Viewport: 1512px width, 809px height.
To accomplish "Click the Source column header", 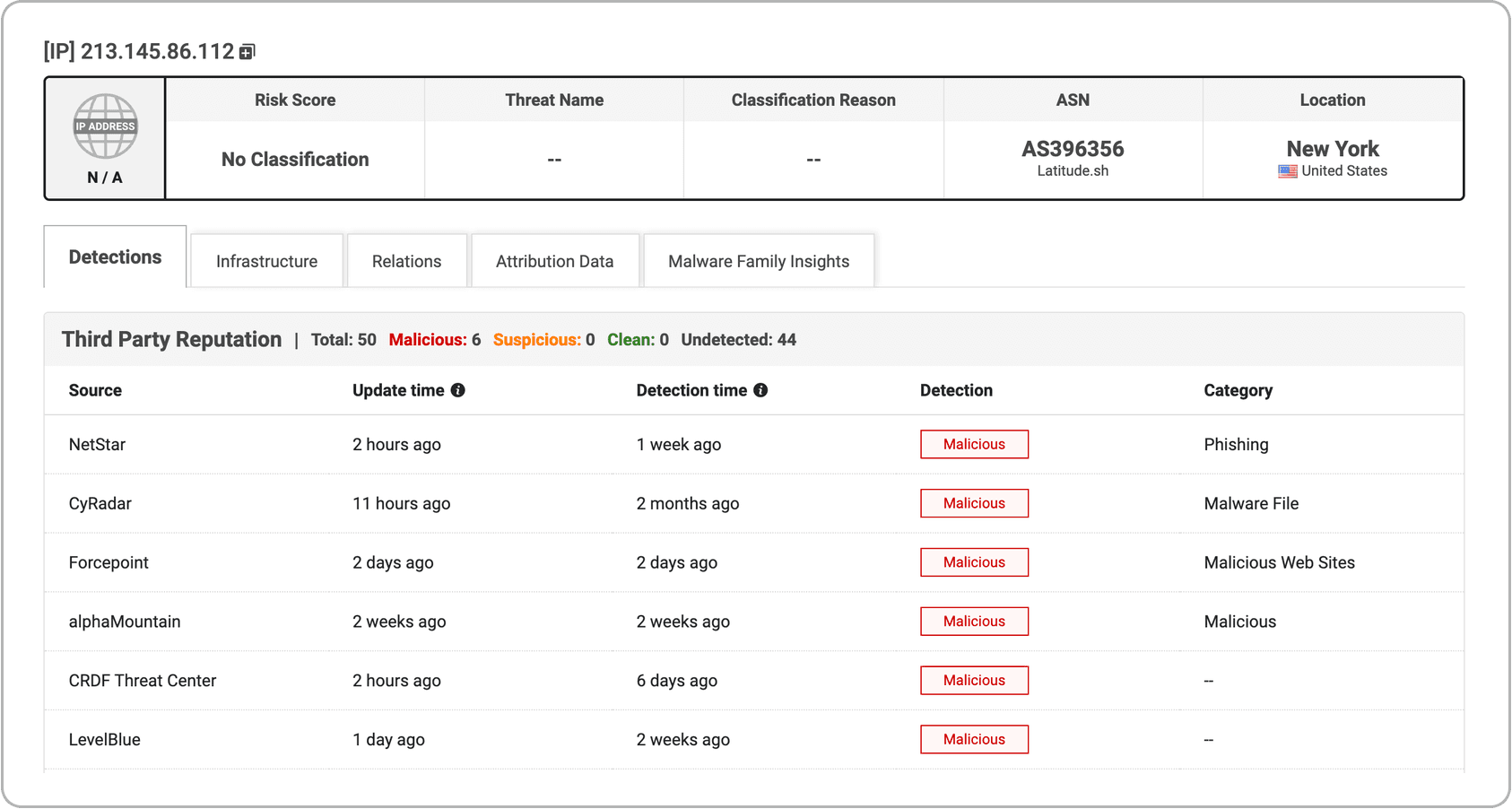I will click(95, 390).
